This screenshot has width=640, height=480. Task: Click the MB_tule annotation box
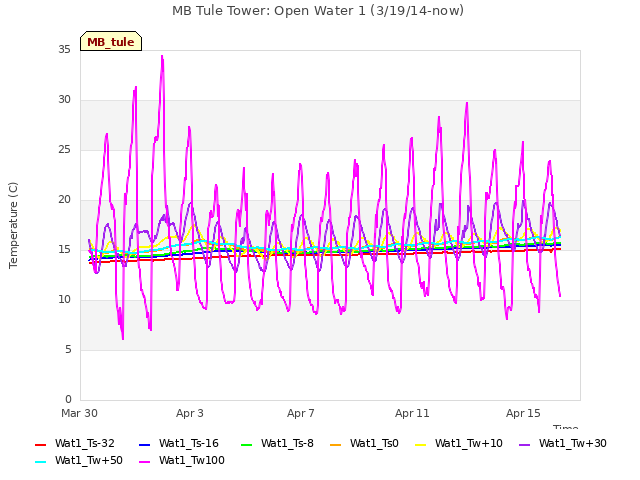coord(111,41)
